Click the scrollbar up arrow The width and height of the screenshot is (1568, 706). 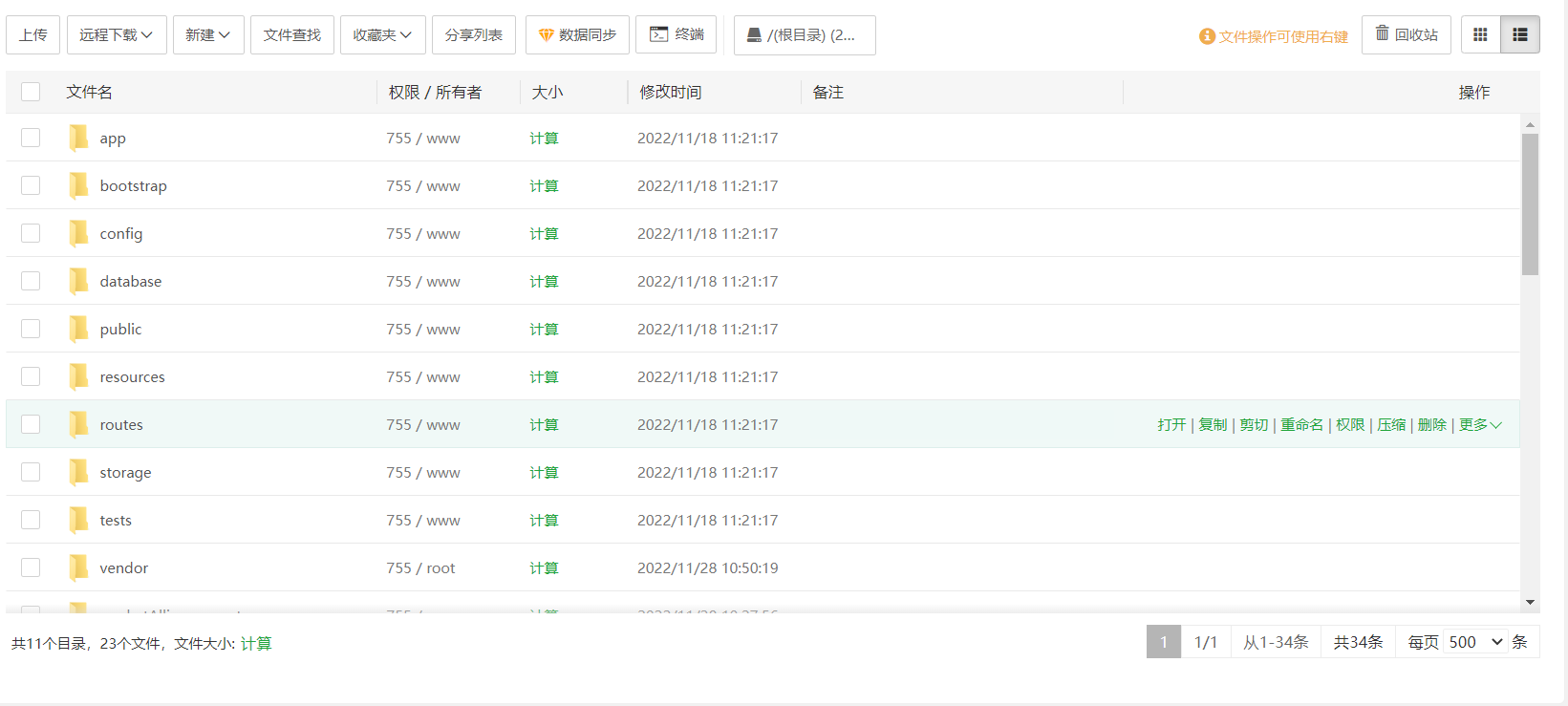1530,124
